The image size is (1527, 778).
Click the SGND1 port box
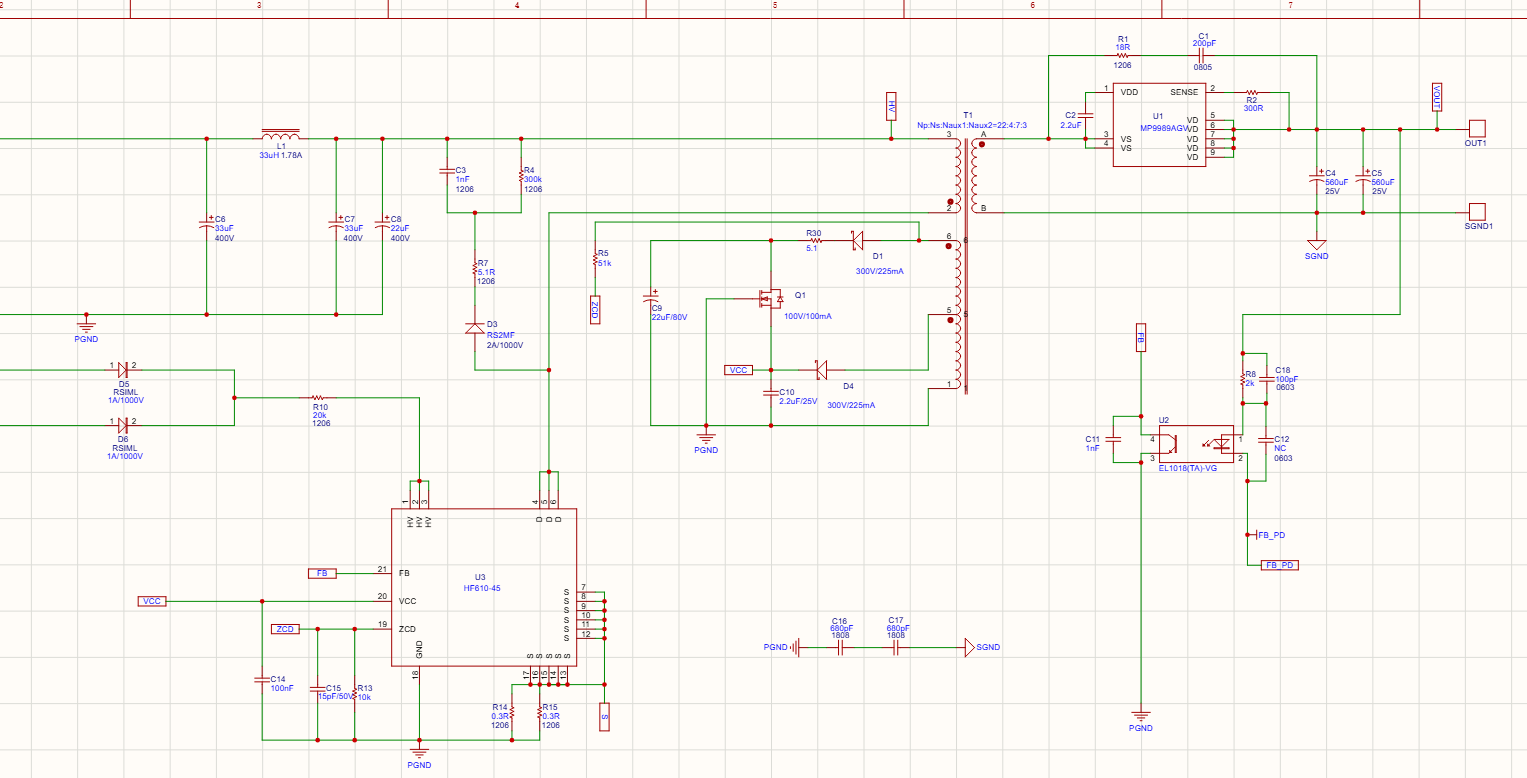[x=1476, y=212]
